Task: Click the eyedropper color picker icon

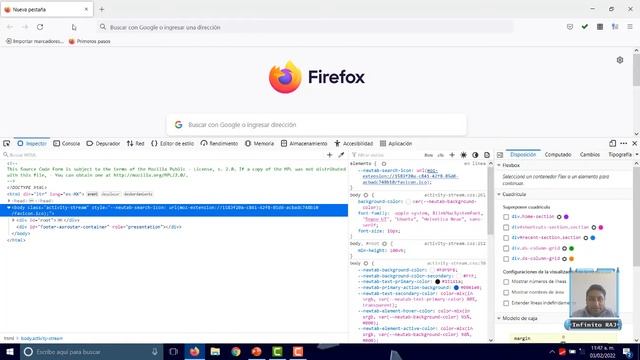Action: click(x=341, y=155)
